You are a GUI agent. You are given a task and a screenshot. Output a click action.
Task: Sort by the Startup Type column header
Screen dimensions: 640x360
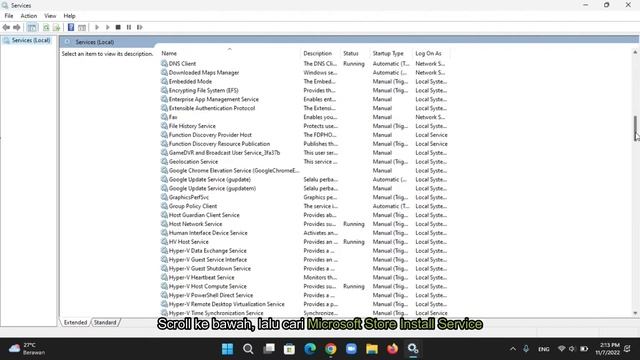pyautogui.click(x=391, y=53)
